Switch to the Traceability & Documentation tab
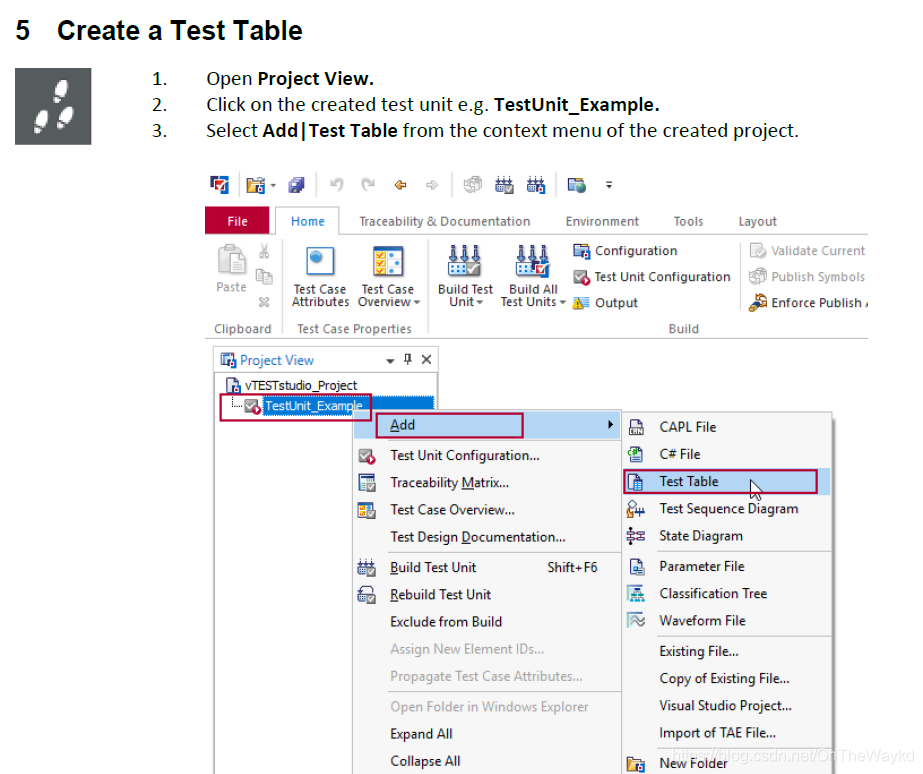 pyautogui.click(x=444, y=221)
